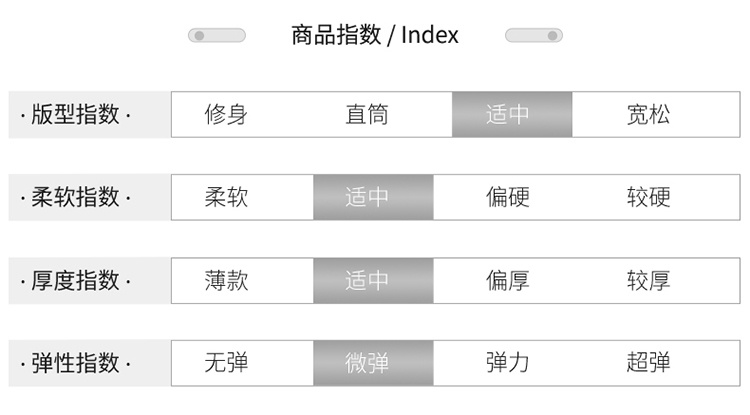
Task: Pick 无弹 elasticity option
Action: pyautogui.click(x=226, y=363)
